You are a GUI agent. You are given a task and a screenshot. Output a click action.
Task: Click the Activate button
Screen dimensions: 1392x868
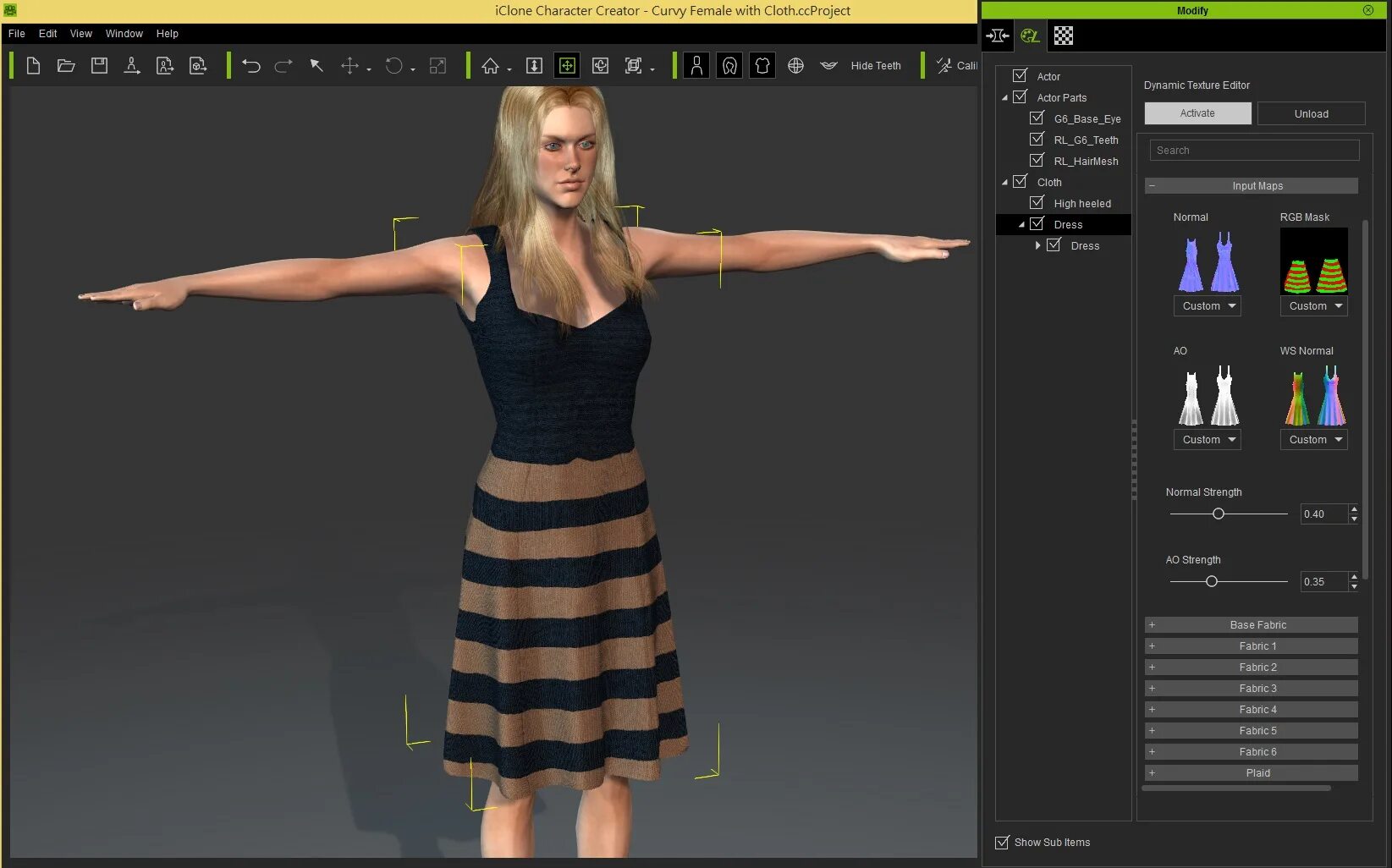click(x=1197, y=113)
